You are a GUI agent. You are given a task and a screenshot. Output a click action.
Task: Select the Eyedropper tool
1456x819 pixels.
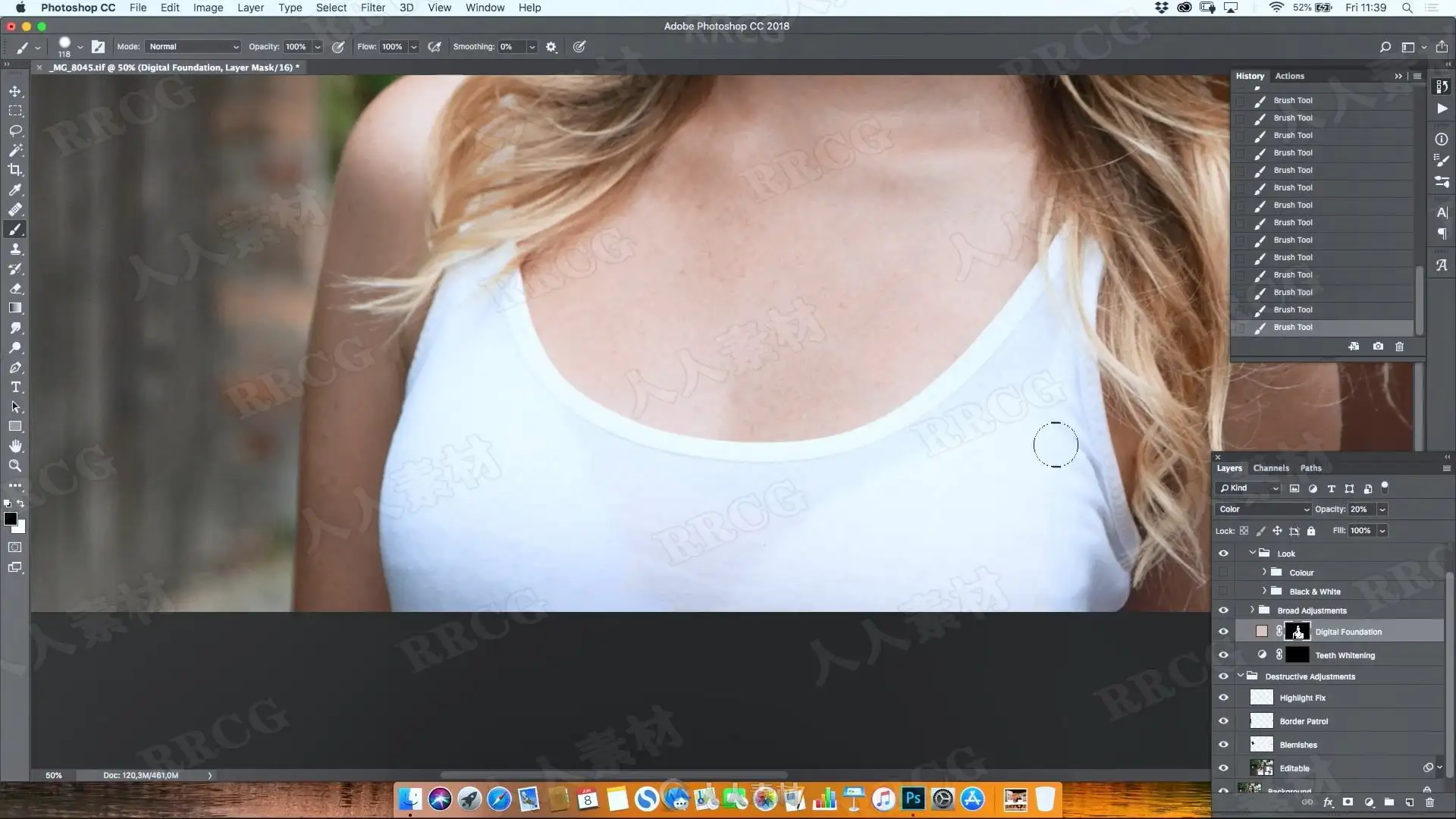point(15,190)
